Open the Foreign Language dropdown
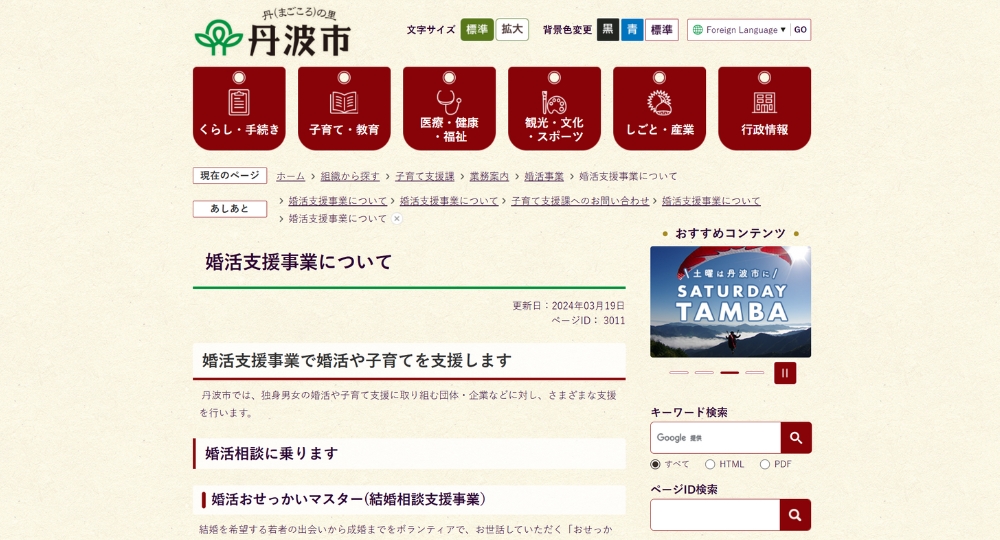This screenshot has width=1000, height=540. (x=739, y=30)
